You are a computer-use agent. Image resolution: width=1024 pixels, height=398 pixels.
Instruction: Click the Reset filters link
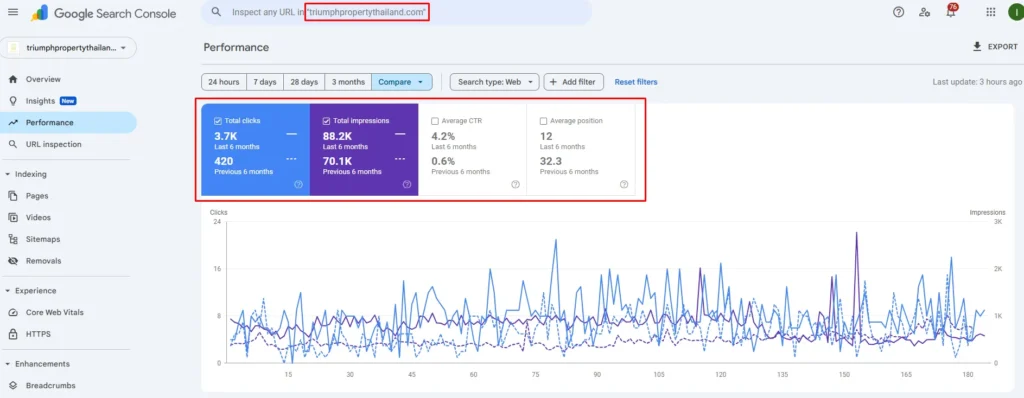pyautogui.click(x=636, y=82)
